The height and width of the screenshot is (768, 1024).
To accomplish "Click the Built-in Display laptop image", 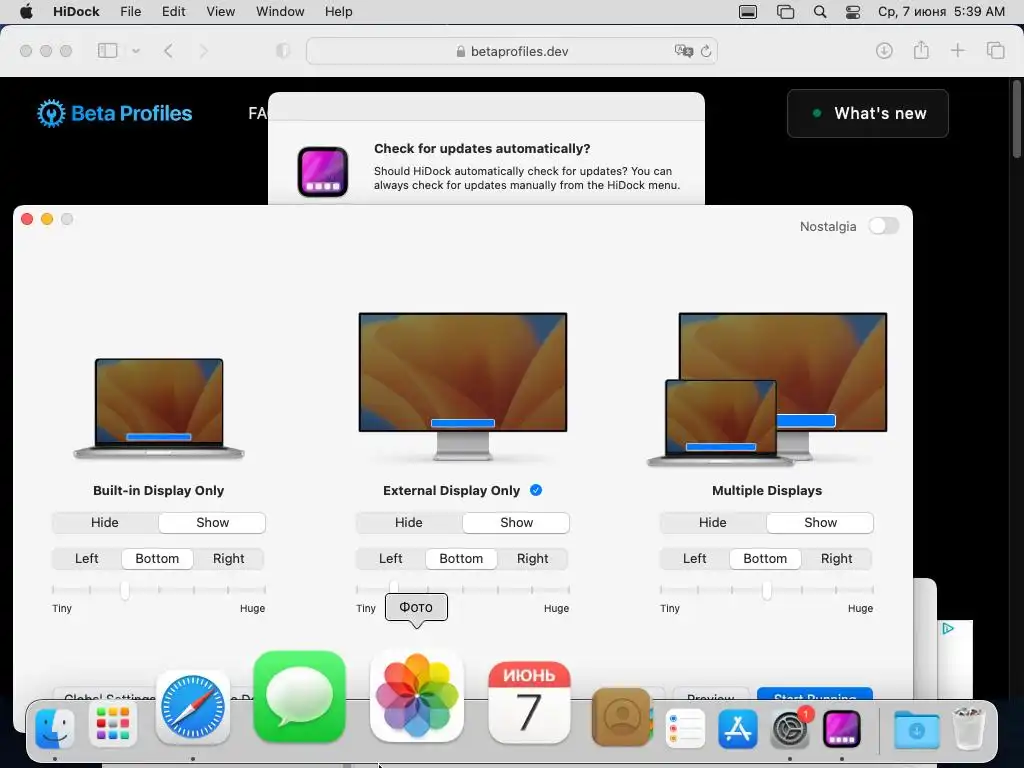I will click(159, 408).
